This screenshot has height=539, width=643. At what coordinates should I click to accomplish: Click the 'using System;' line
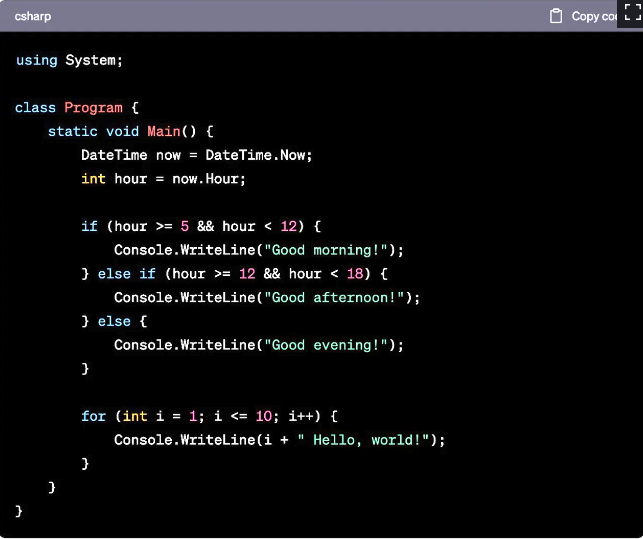(69, 60)
